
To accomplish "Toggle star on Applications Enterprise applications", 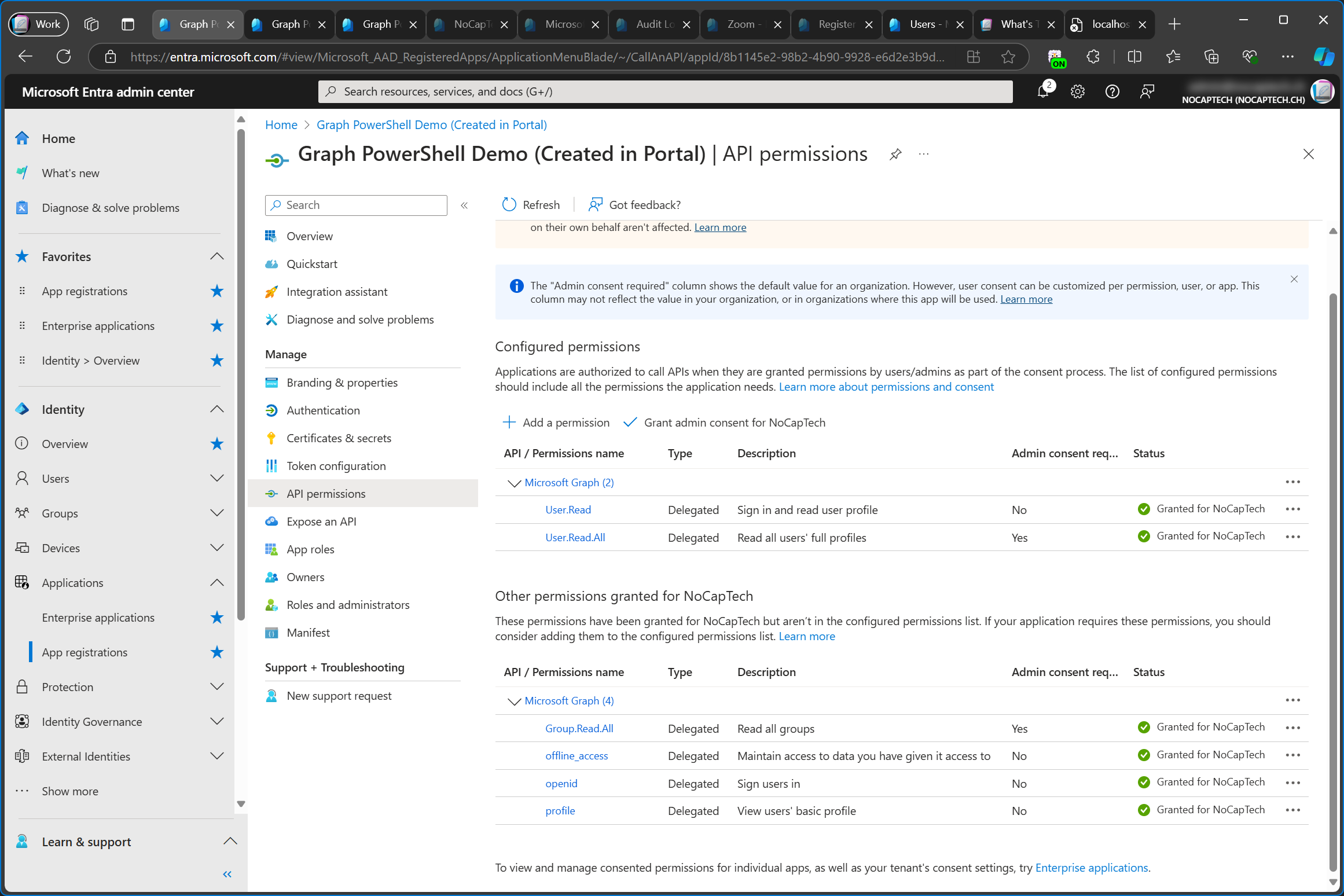I will pyautogui.click(x=217, y=618).
